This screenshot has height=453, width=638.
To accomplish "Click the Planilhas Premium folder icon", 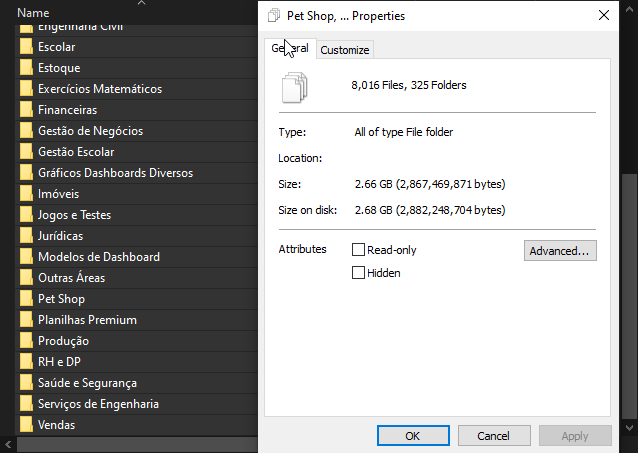I will click(26, 320).
